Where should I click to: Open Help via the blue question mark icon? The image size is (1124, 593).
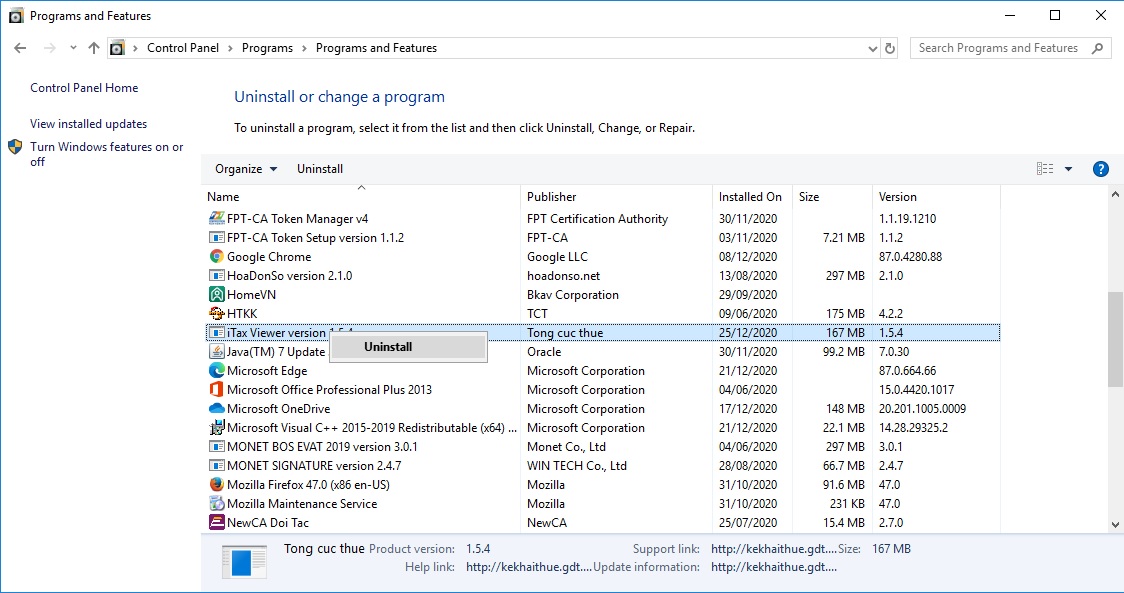pyautogui.click(x=1100, y=168)
